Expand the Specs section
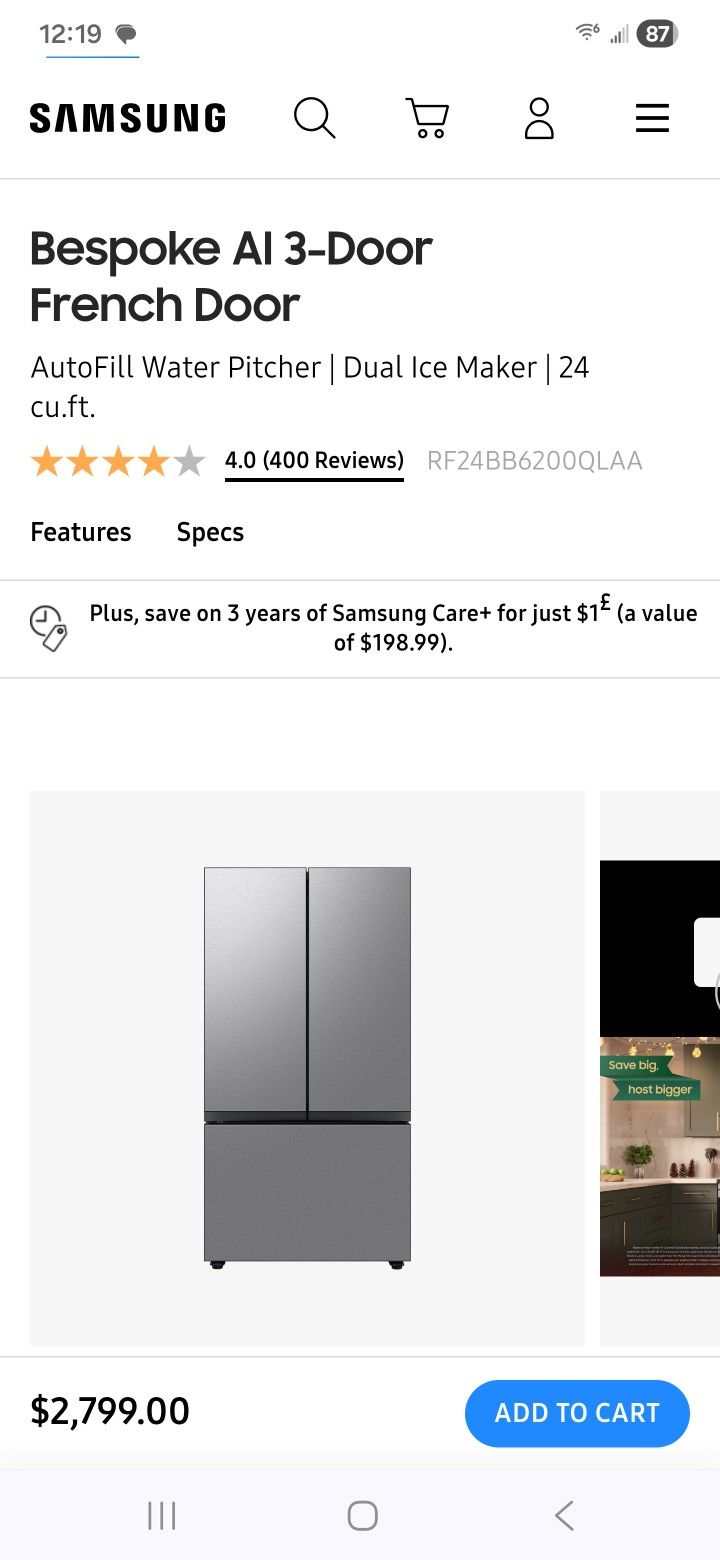This screenshot has height=1560, width=720. (209, 532)
